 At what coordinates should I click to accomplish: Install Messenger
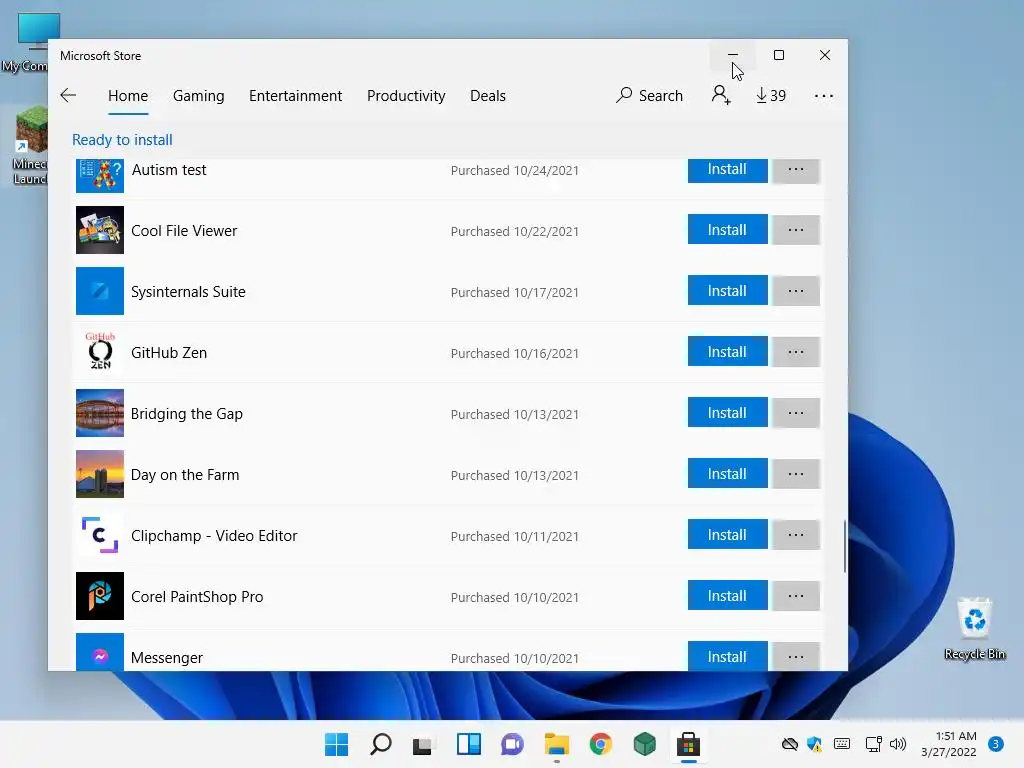tap(728, 656)
